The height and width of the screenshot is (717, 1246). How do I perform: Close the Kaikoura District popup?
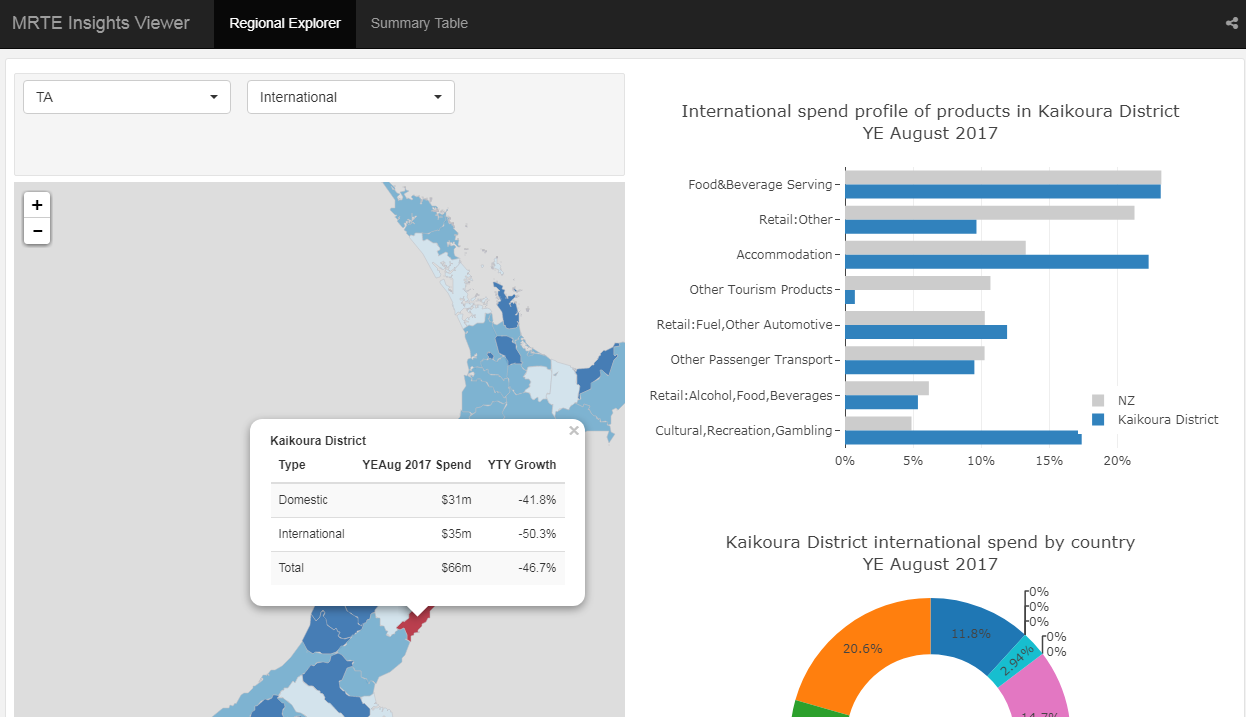pos(574,431)
